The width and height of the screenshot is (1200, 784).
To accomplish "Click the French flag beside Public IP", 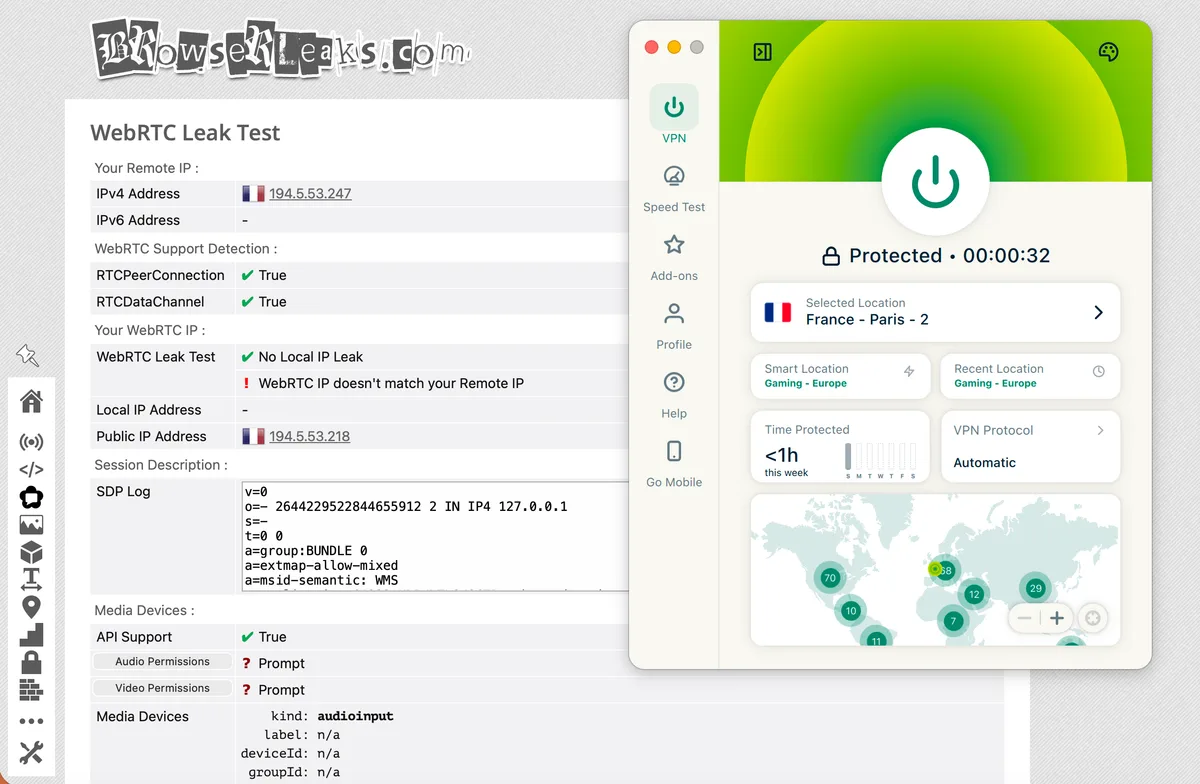I will coord(253,436).
